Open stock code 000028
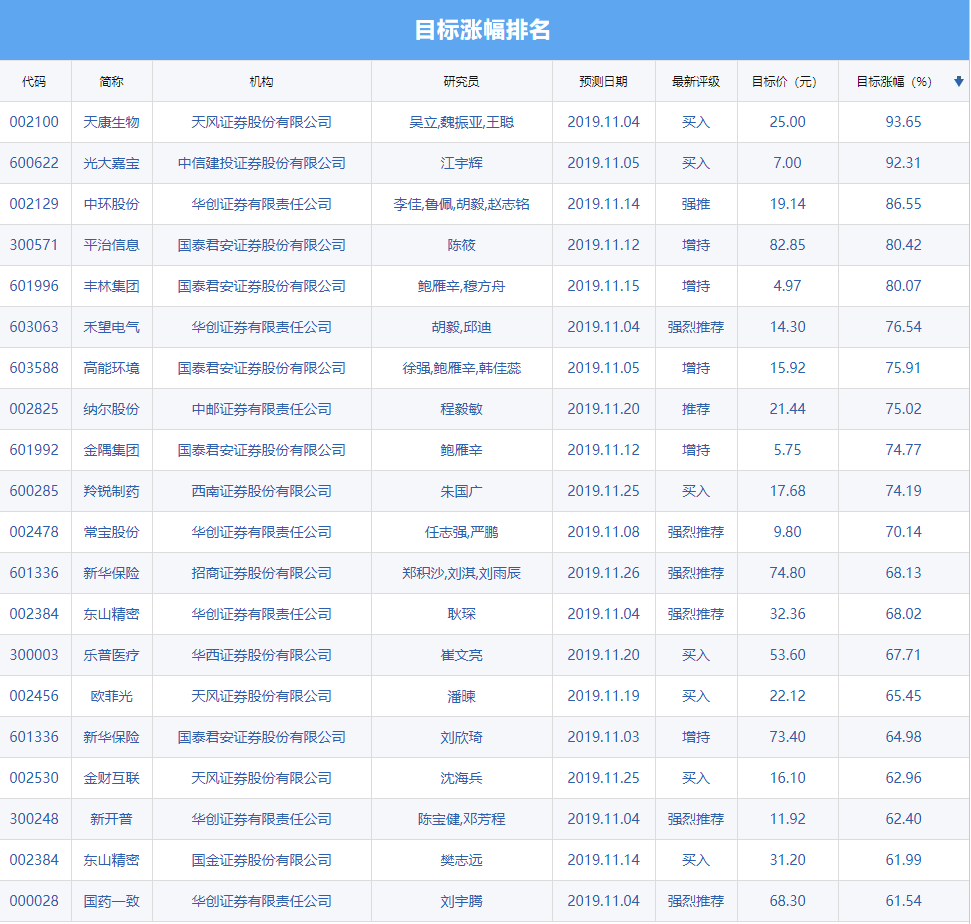Screen dimensions: 971x924 click(34, 900)
